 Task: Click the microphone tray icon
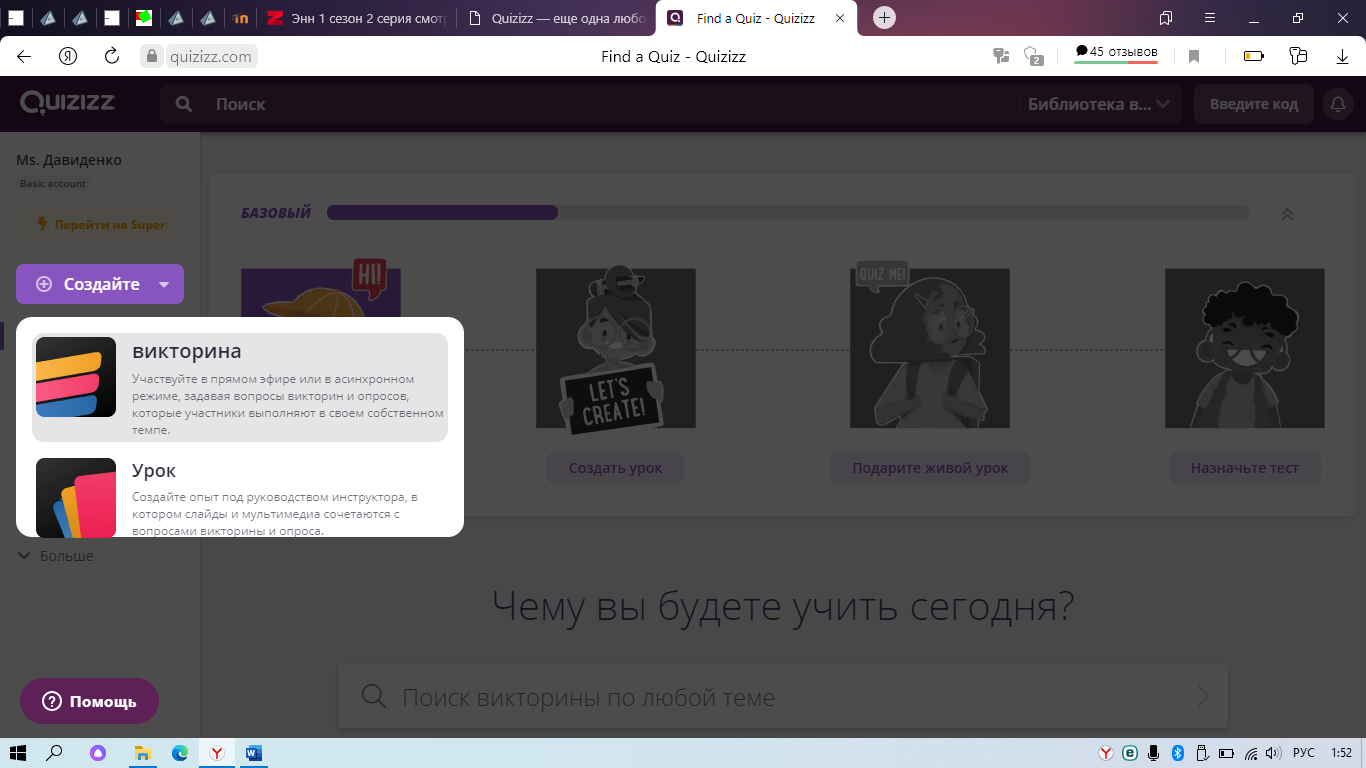1154,753
